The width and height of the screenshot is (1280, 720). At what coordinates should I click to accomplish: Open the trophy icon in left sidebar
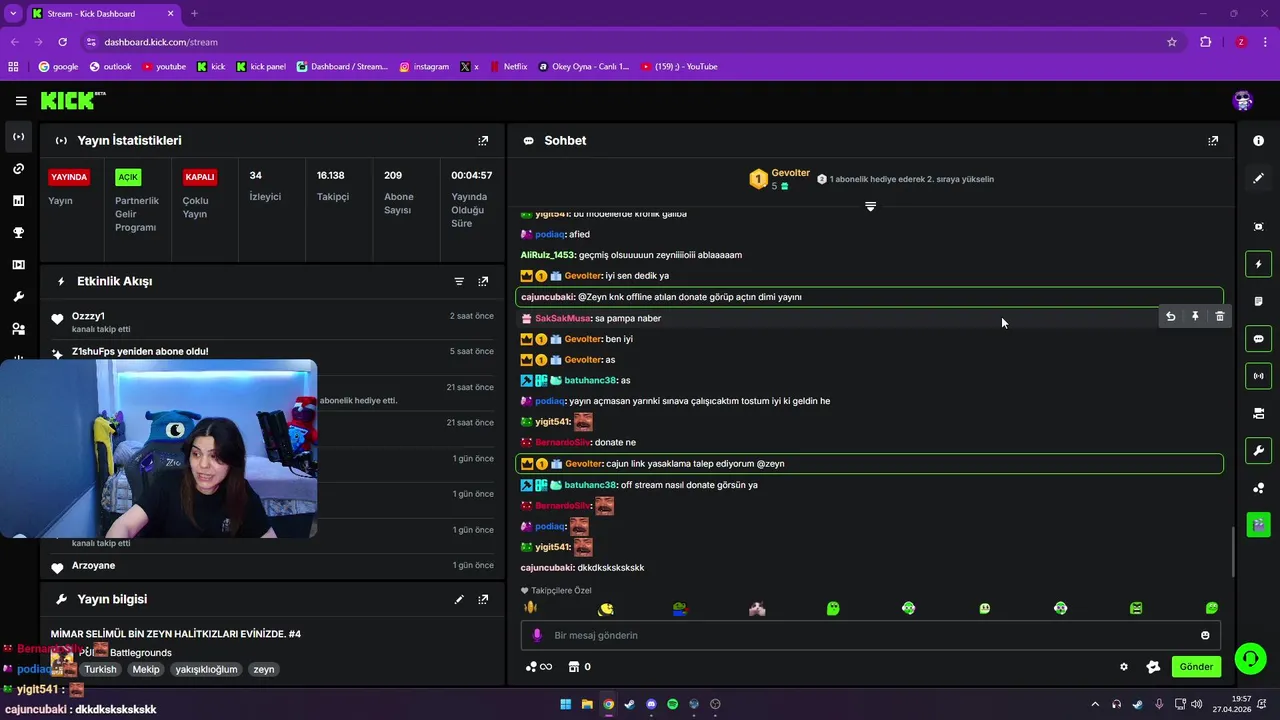click(x=18, y=232)
